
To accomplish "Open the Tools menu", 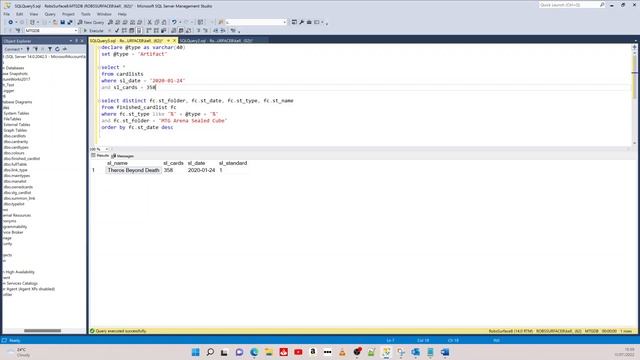I will (x=86, y=14).
